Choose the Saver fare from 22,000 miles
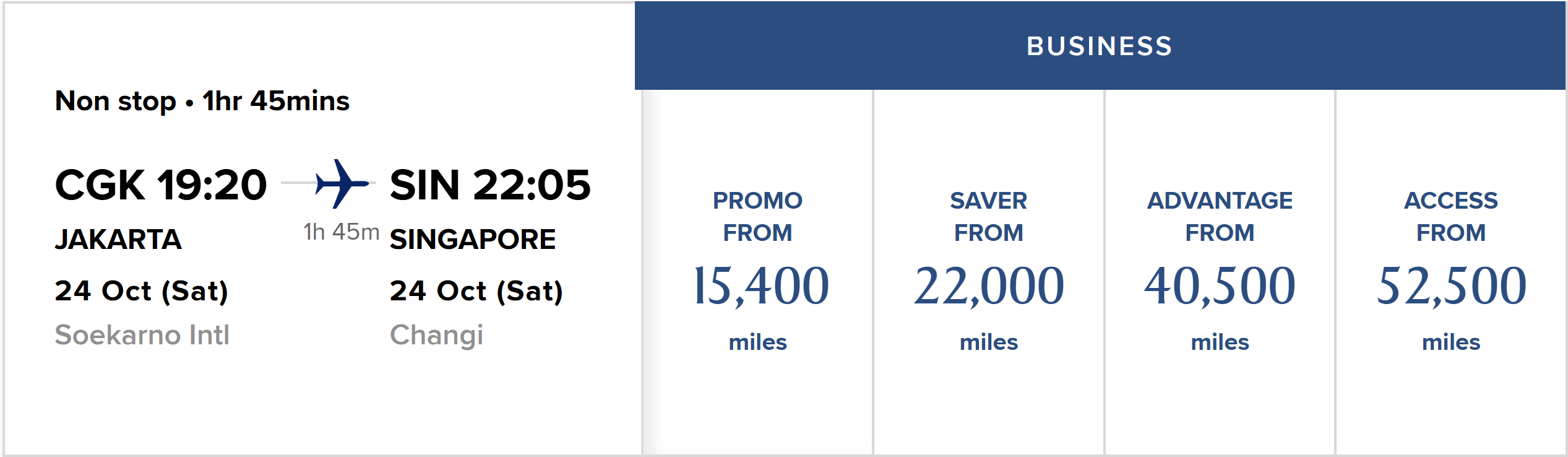 click(x=989, y=272)
